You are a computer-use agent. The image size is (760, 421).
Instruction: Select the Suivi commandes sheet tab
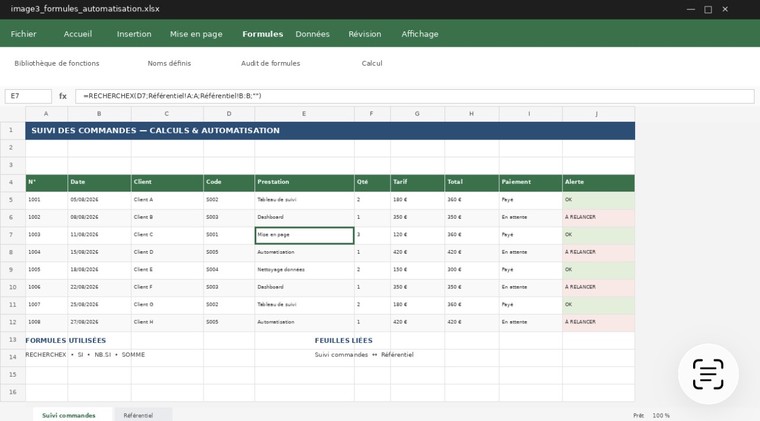69,415
